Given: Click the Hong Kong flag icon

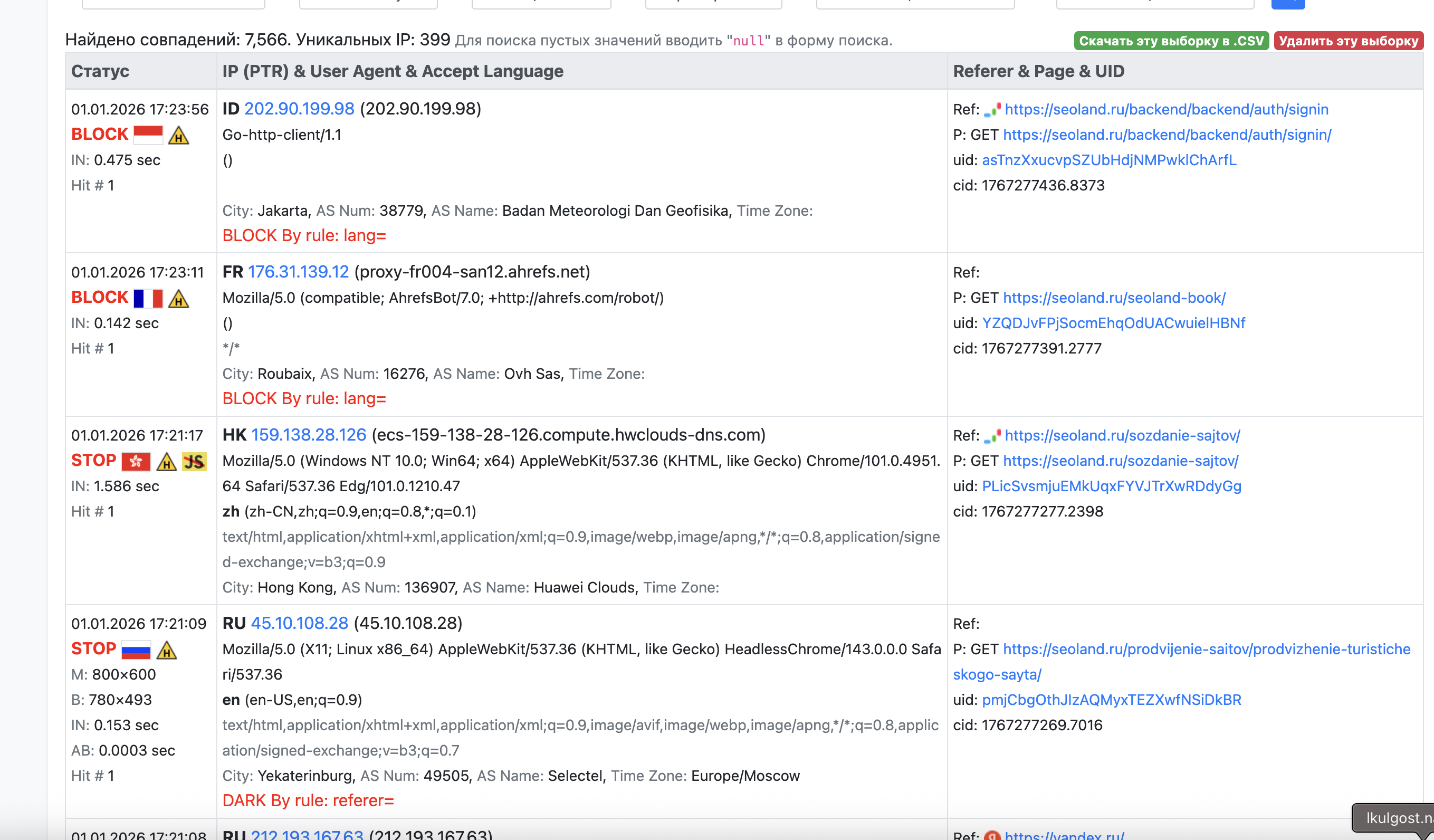Looking at the screenshot, I should 136,461.
